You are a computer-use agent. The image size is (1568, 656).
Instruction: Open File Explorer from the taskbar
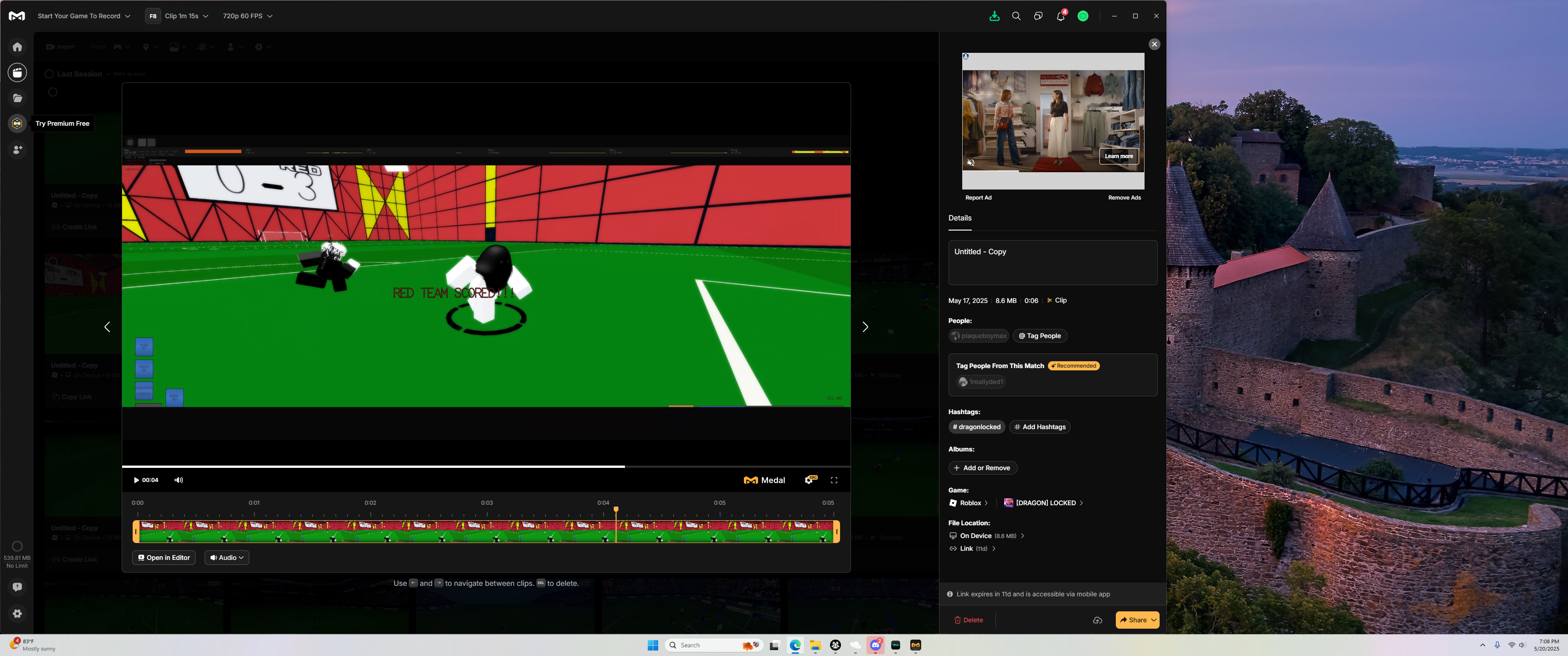click(x=815, y=645)
